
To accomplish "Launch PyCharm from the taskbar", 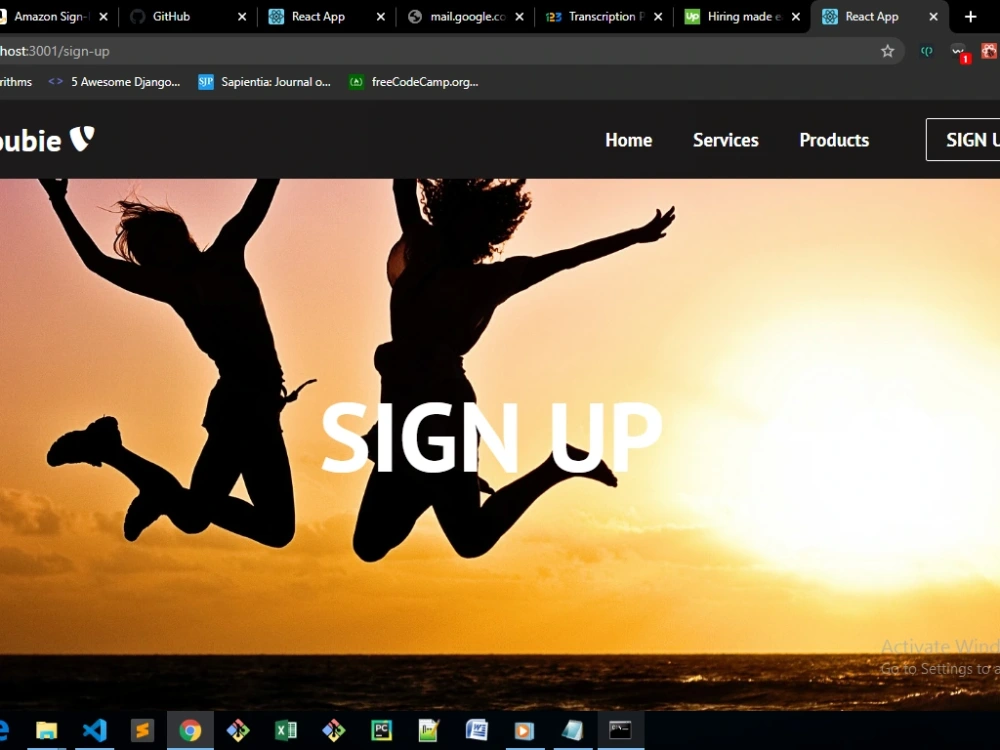I will point(381,730).
